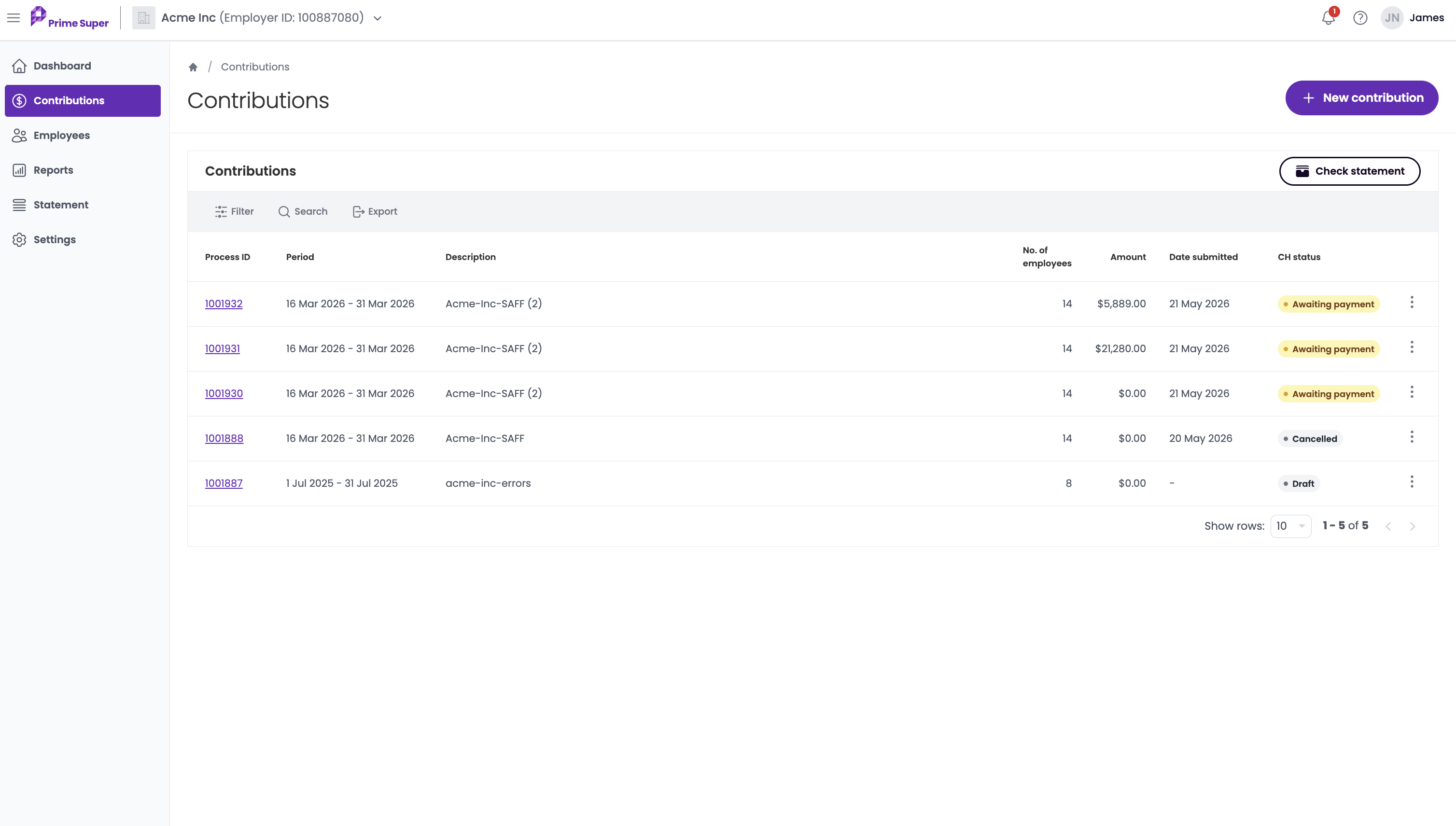
Task: Click the 1 Jul 2025 - 31 Jul 2025 period
Action: coord(342,483)
